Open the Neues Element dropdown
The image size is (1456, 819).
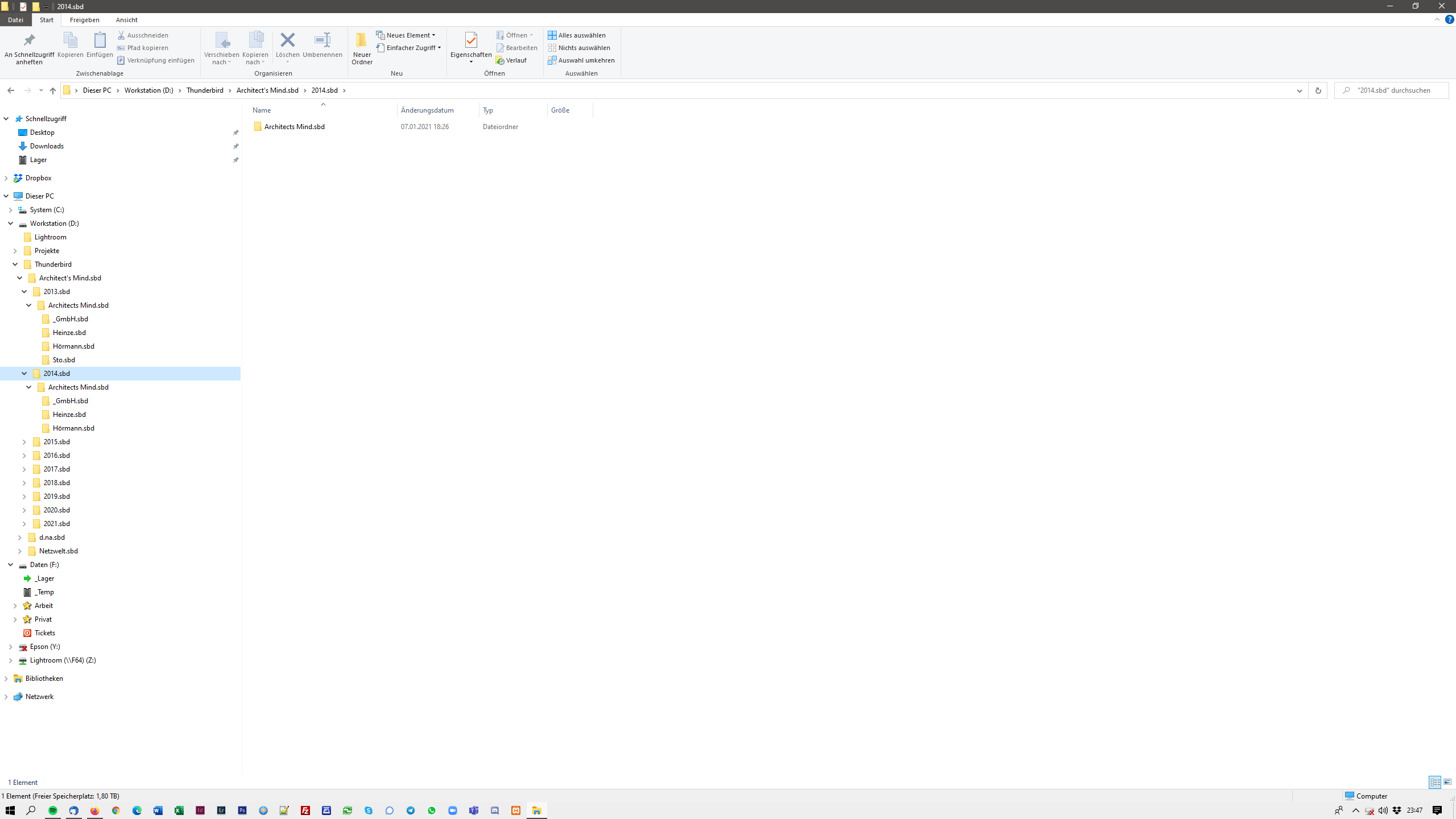406,35
